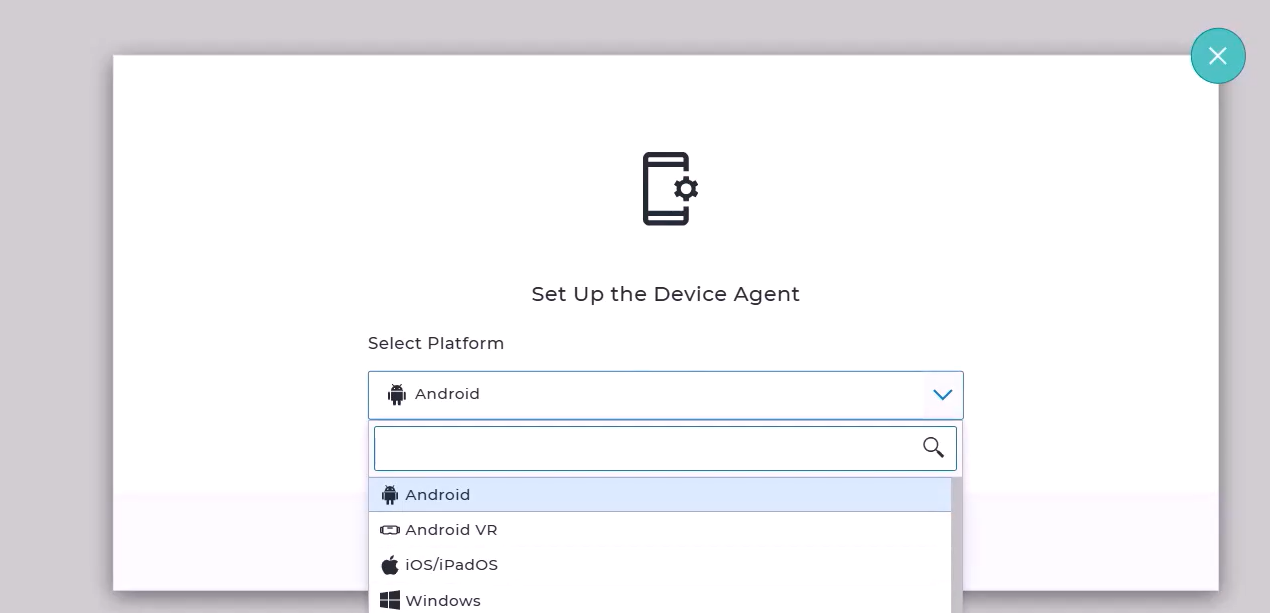Select iOS/iPadOS from the platform list
The height and width of the screenshot is (613, 1270).
pyautogui.click(x=660, y=565)
